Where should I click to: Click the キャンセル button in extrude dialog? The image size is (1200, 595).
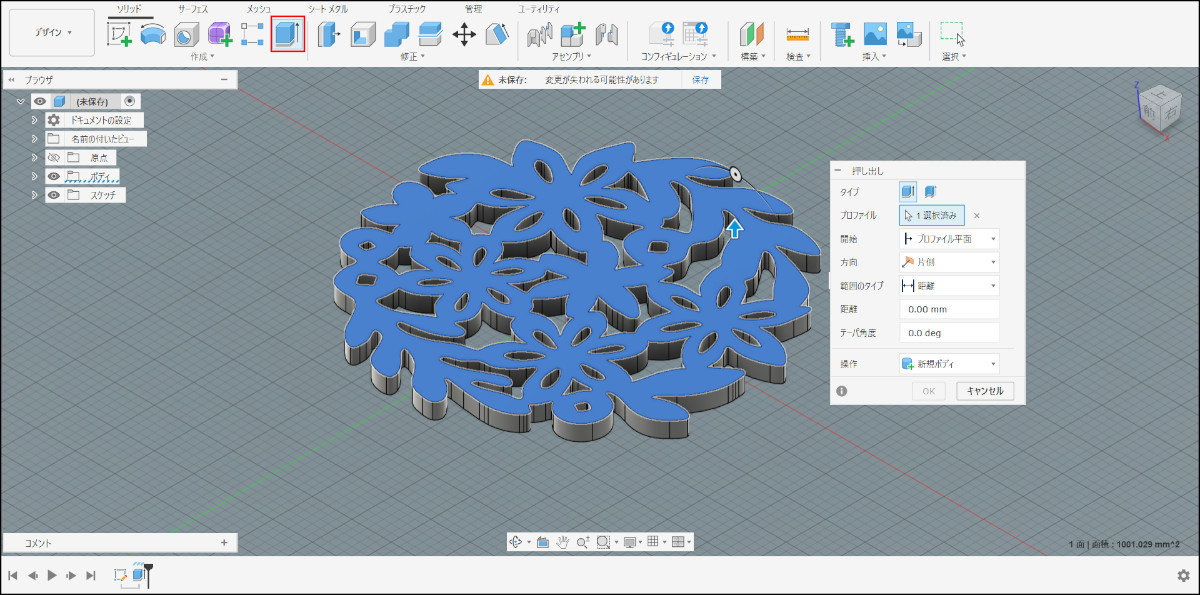[x=985, y=391]
